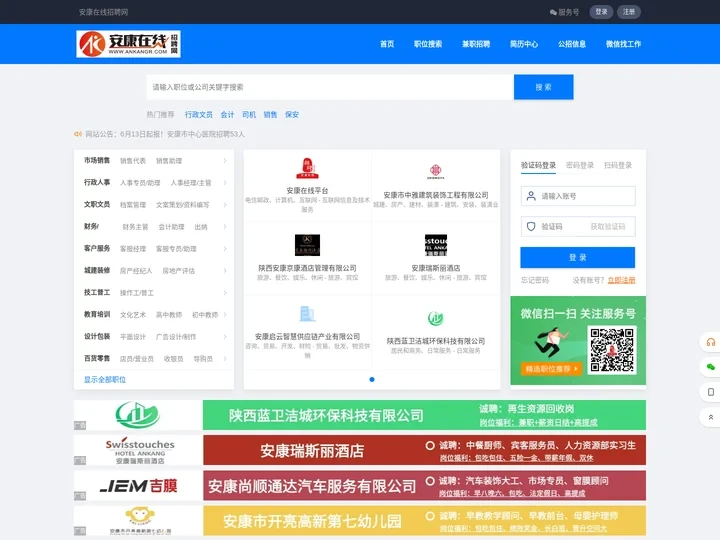The height and width of the screenshot is (540, 720).
Task: Open 微信找工作 in the navigation bar
Action: click(x=623, y=44)
